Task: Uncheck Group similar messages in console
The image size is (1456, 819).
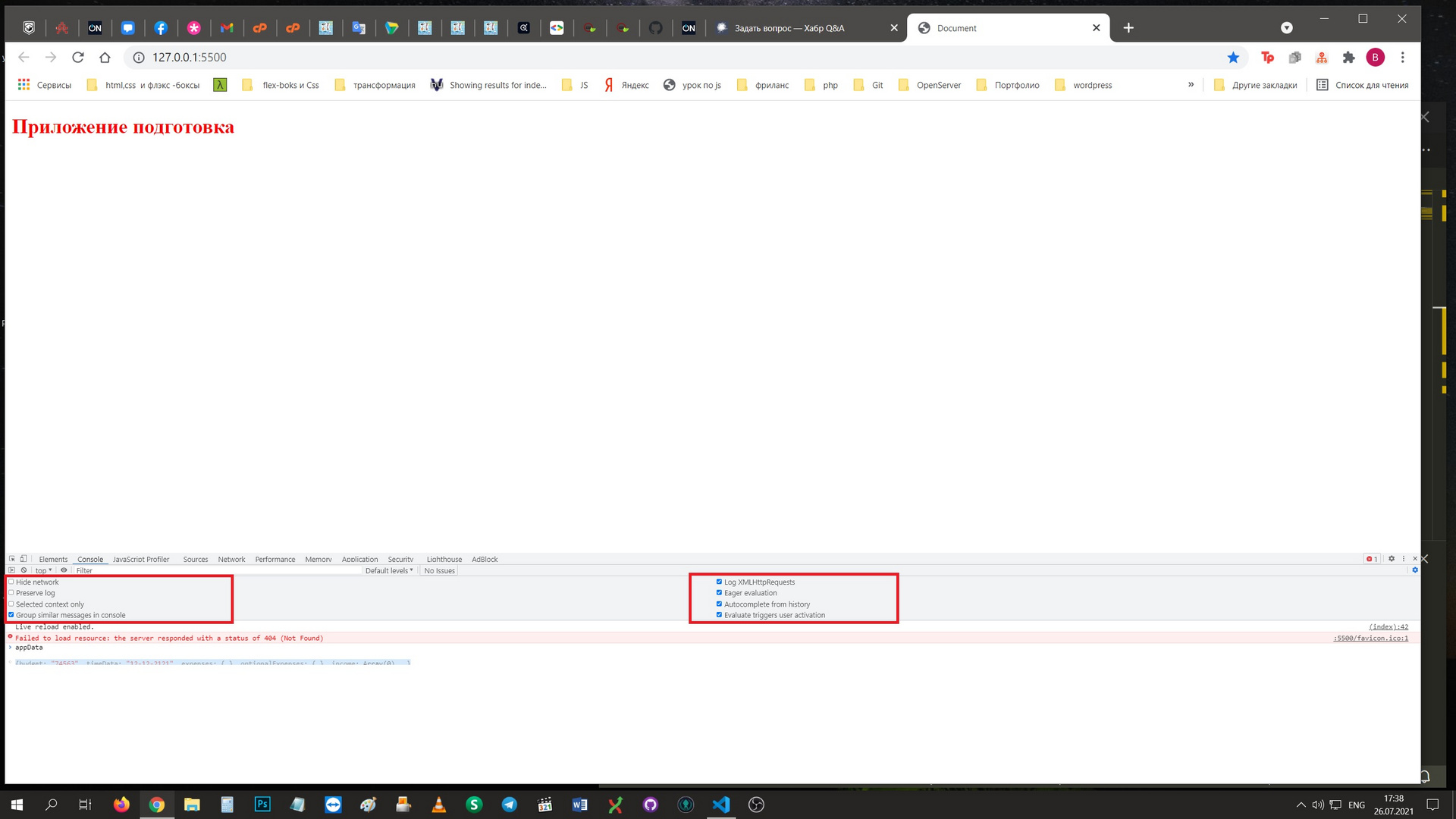Action: [11, 615]
